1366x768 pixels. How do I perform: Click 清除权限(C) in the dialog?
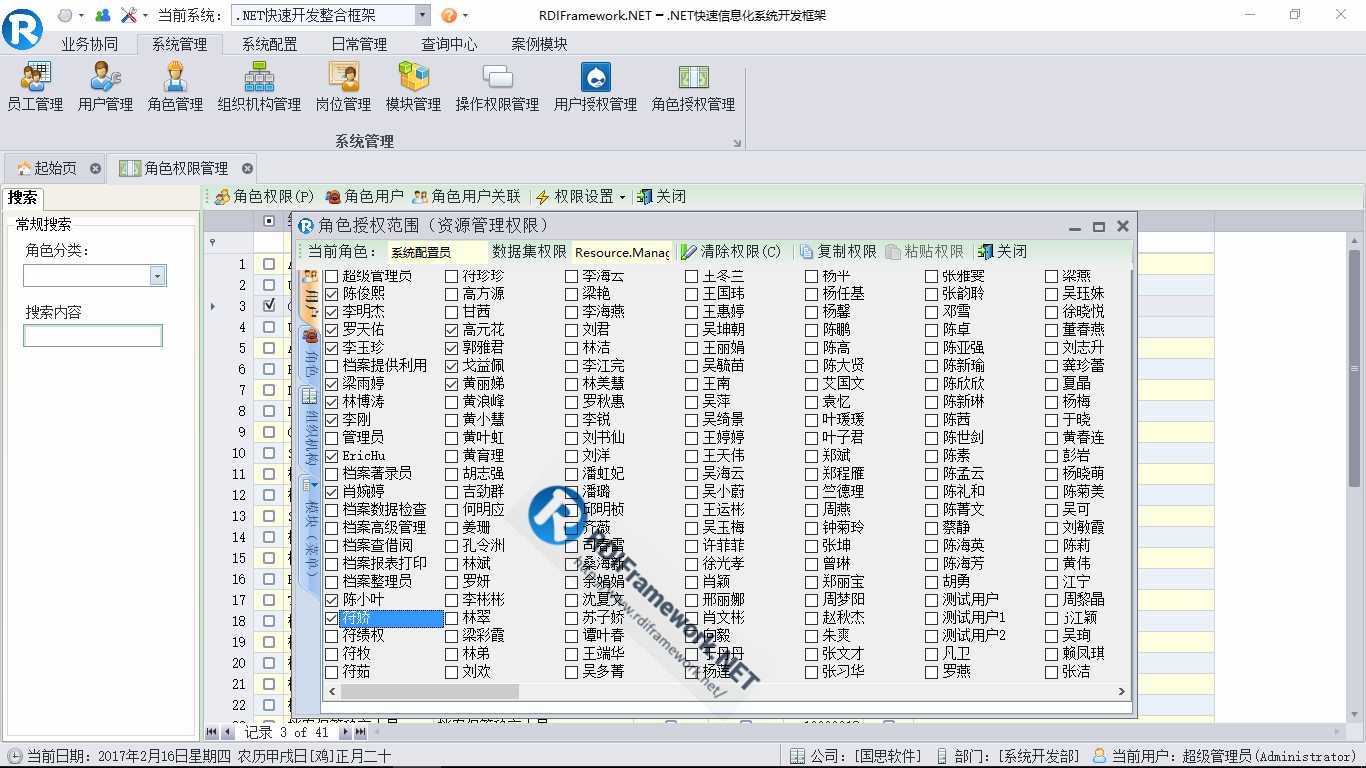pos(731,252)
